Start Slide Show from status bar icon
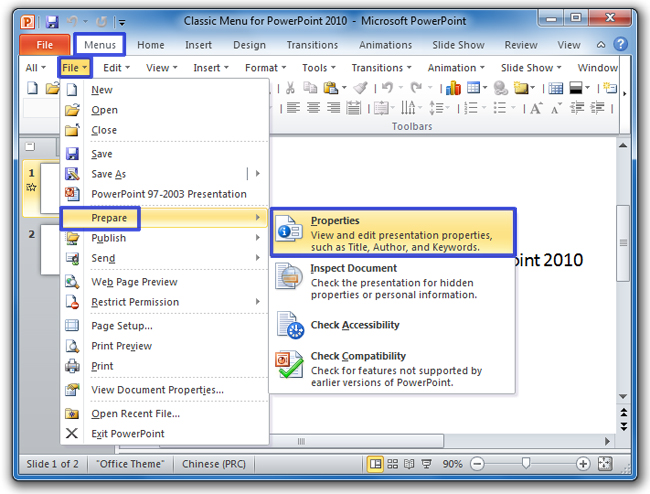 426,464
